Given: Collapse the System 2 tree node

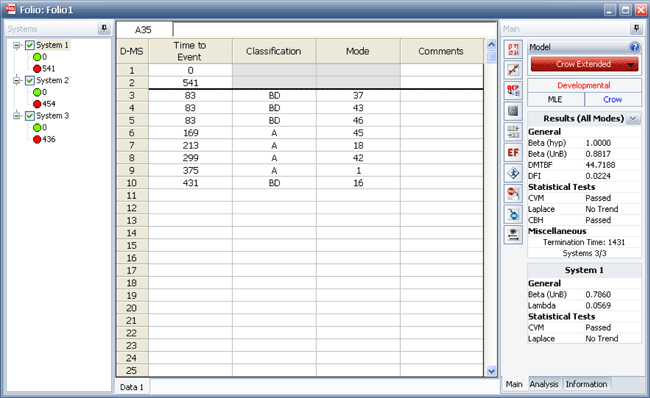Looking at the screenshot, I should coord(17,80).
